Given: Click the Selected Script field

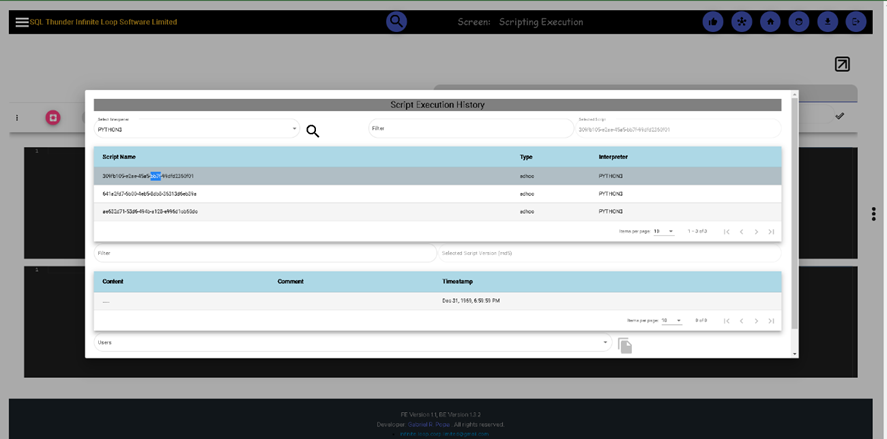Looking at the screenshot, I should (x=678, y=128).
